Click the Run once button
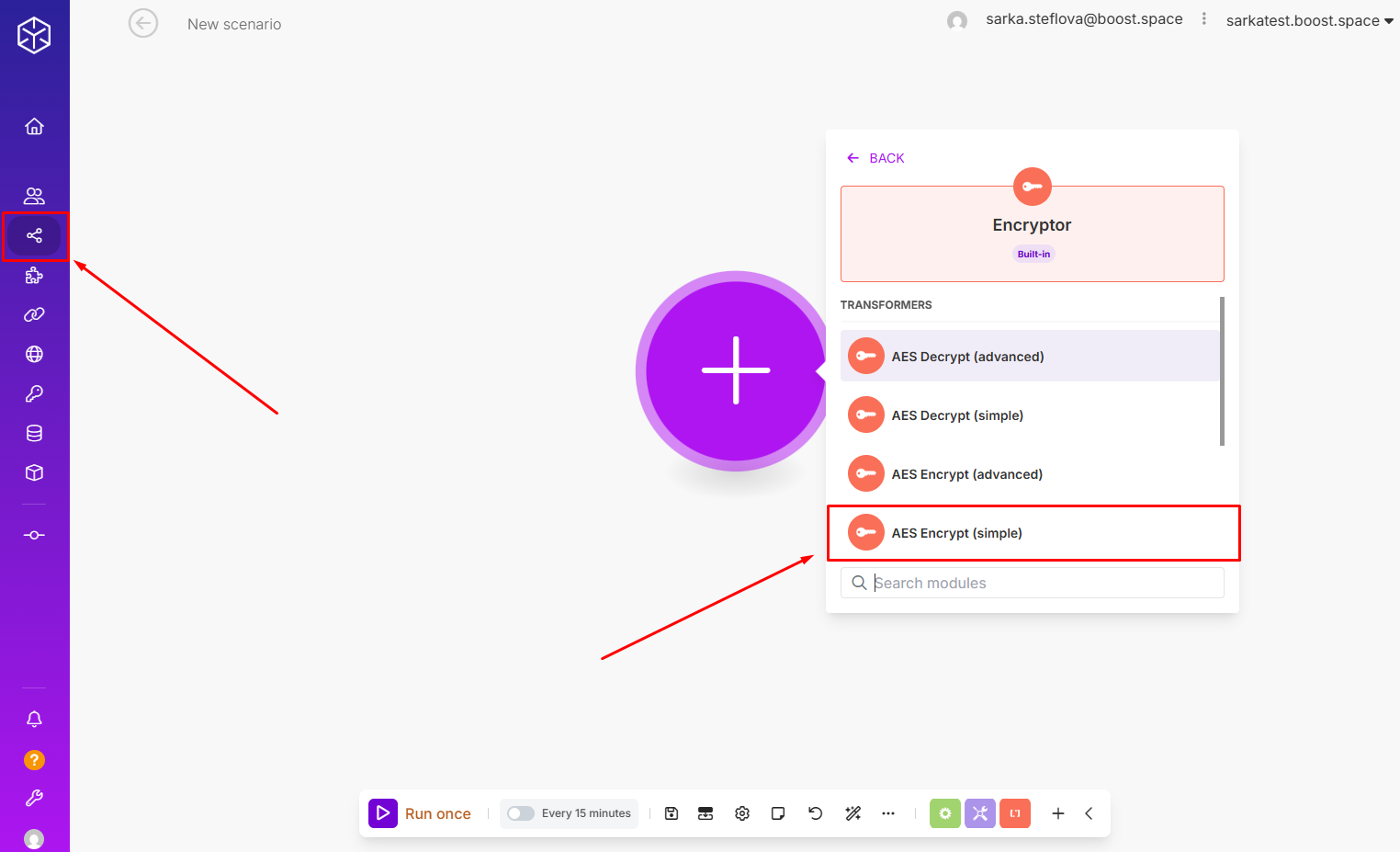The height and width of the screenshot is (852, 1400). point(421,813)
